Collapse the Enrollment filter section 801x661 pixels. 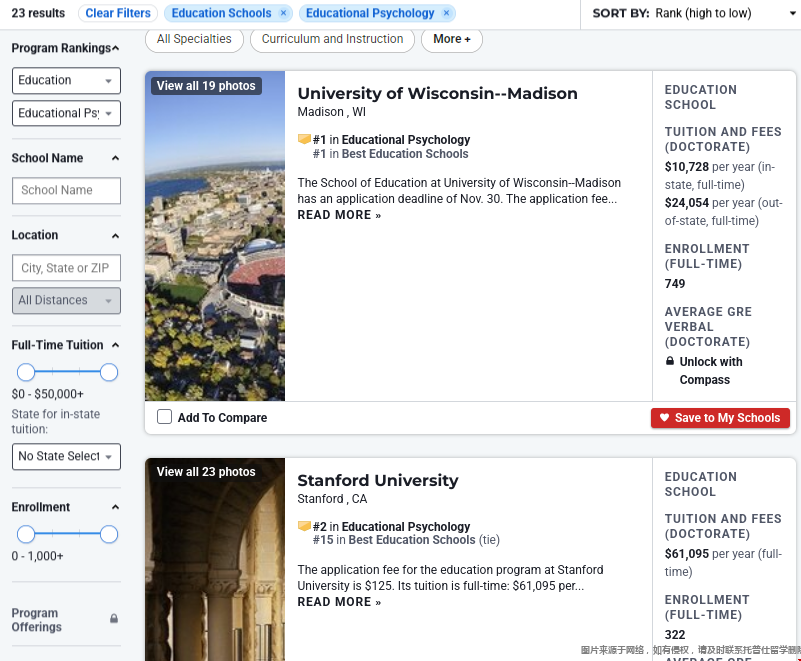tap(115, 507)
